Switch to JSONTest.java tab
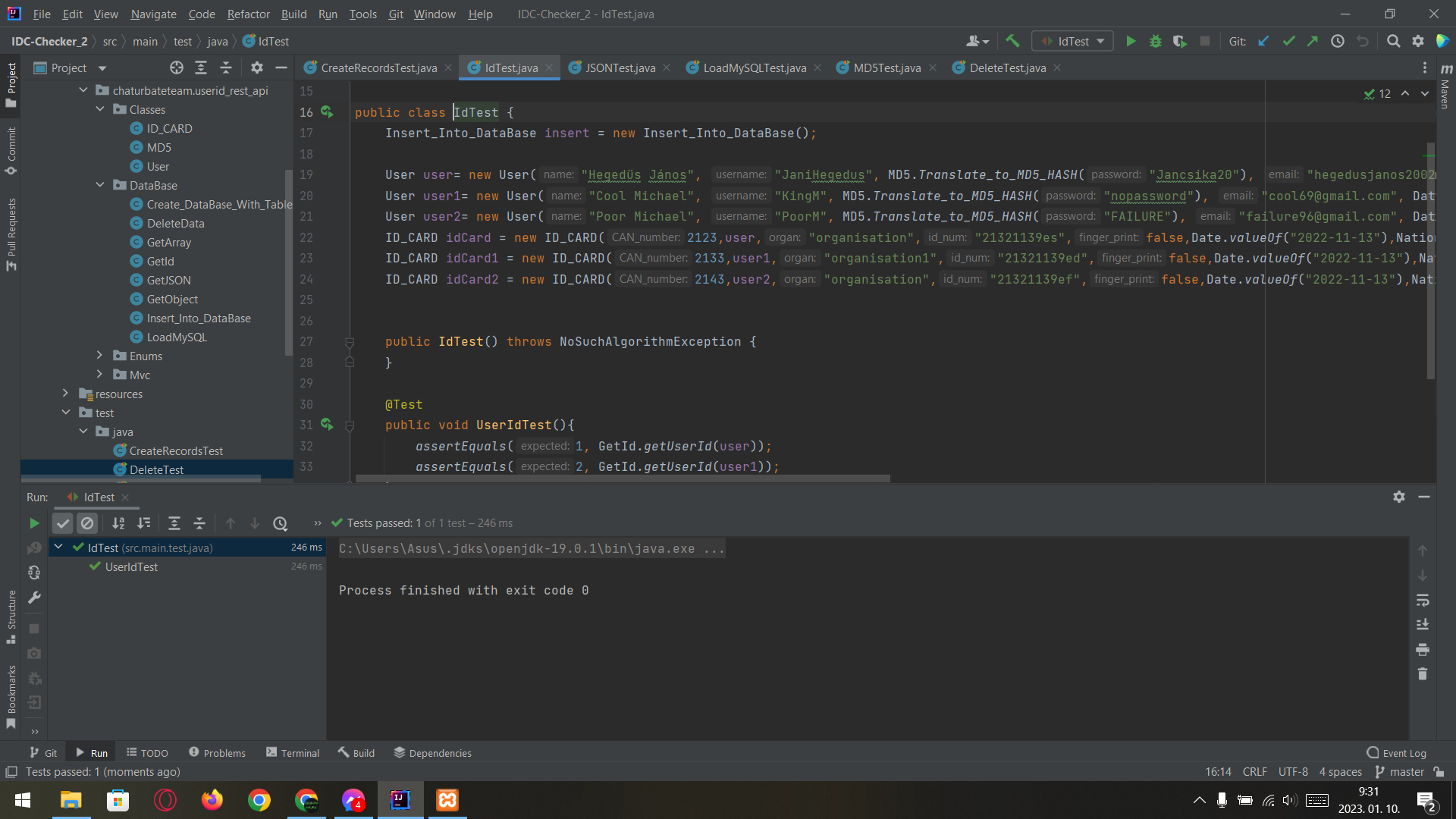 (620, 68)
